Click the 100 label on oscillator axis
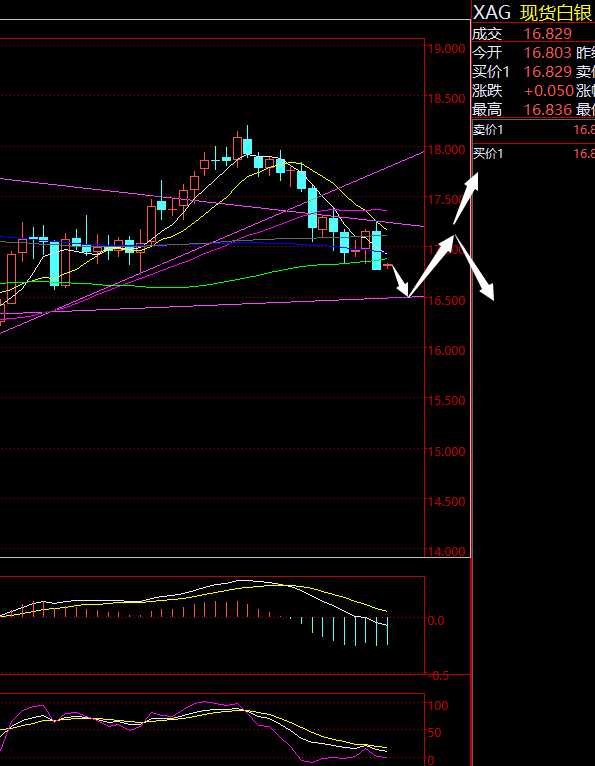Screen dimensions: 595x766 (438, 705)
